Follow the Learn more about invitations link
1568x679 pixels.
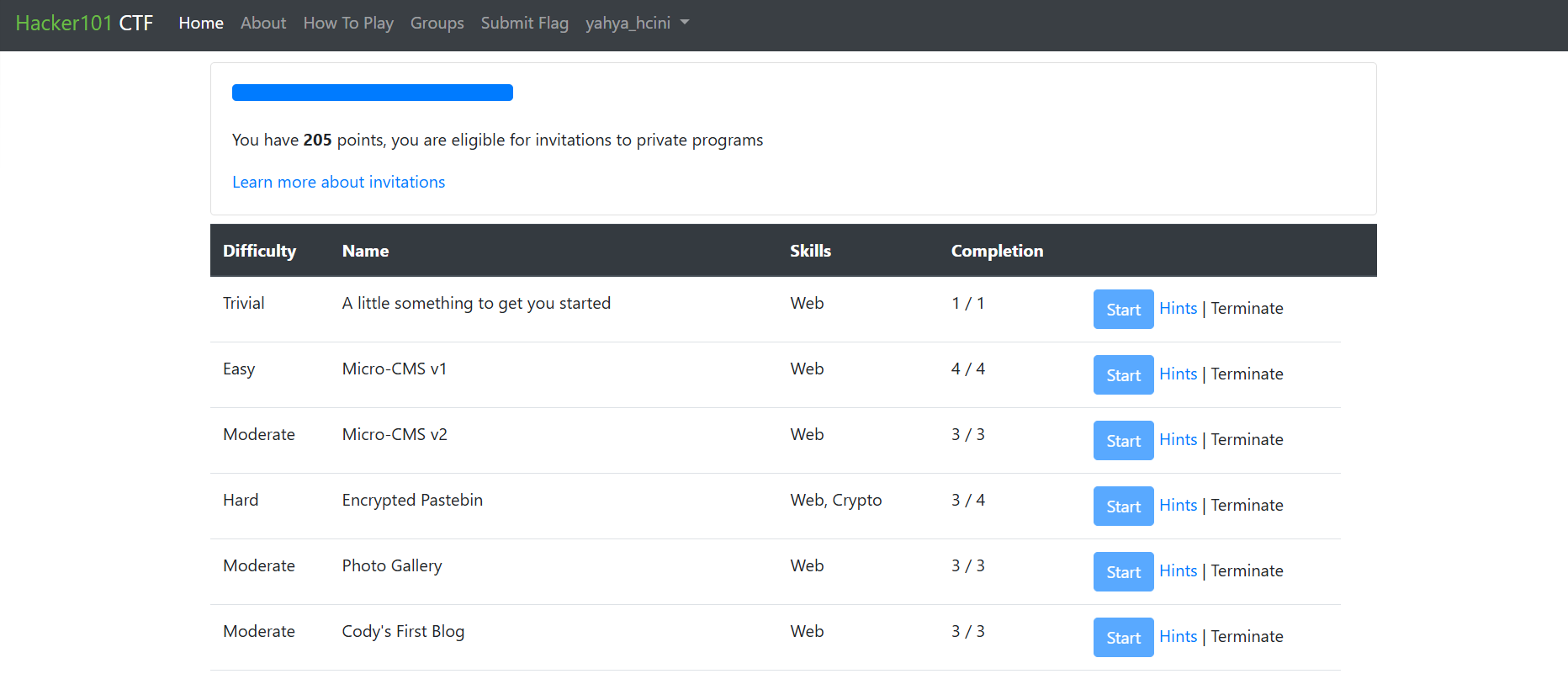[339, 182]
